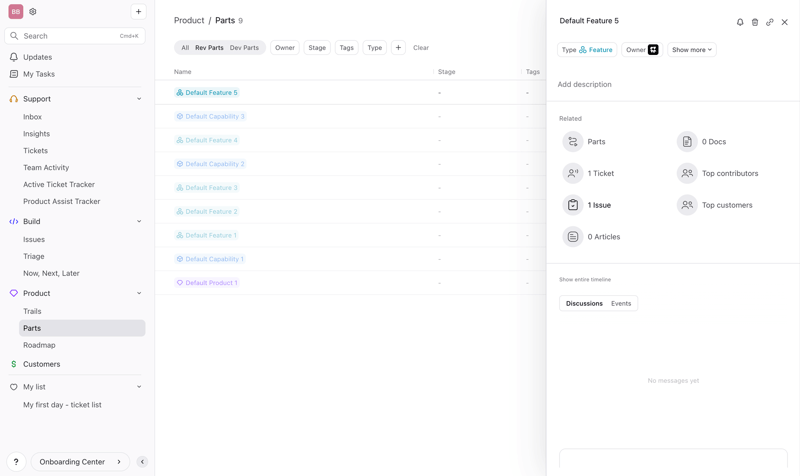Image resolution: width=800 pixels, height=476 pixels.
Task: Open Roadmap under Product
Action: [x=39, y=345]
